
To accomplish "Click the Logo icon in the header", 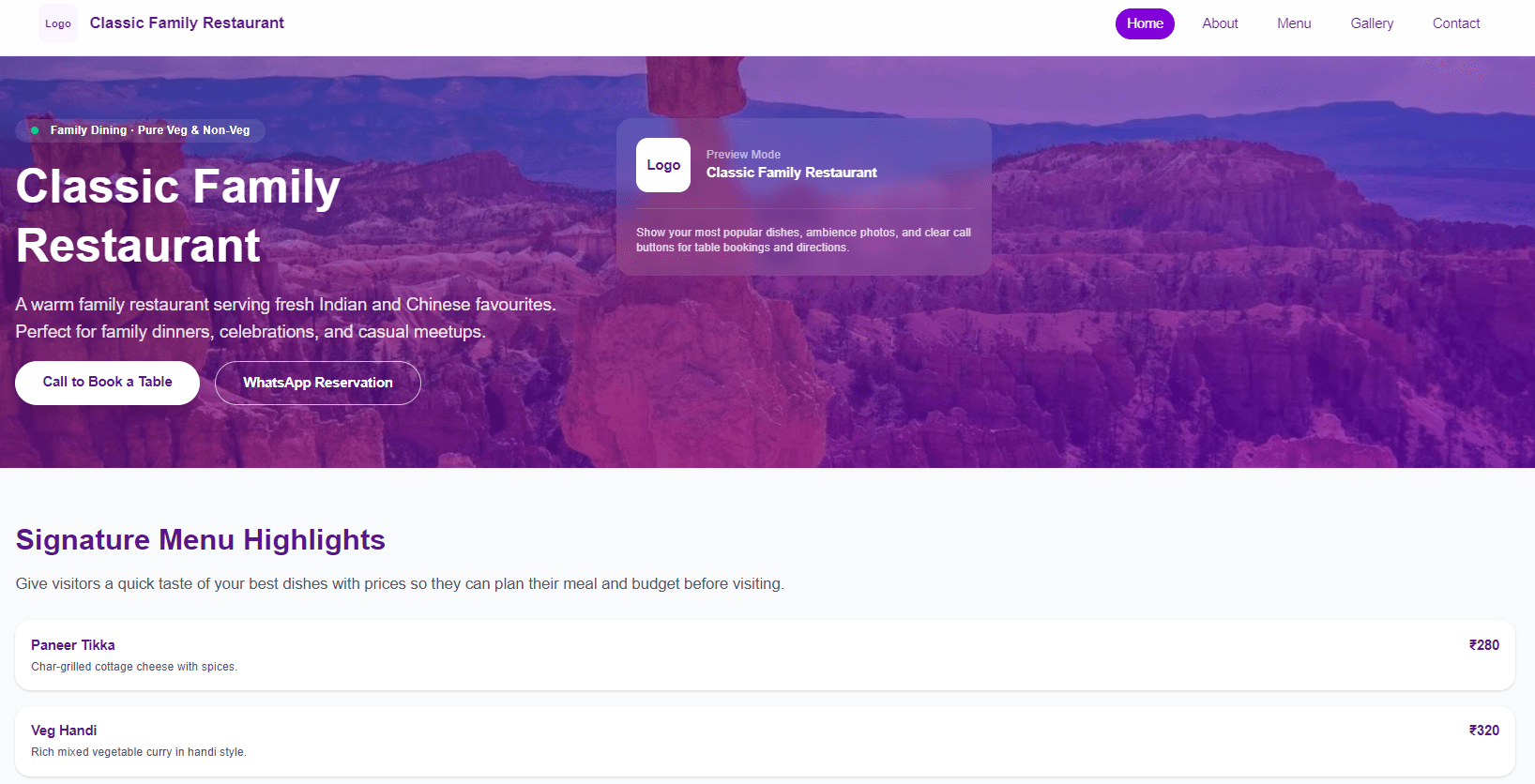I will 58,23.
